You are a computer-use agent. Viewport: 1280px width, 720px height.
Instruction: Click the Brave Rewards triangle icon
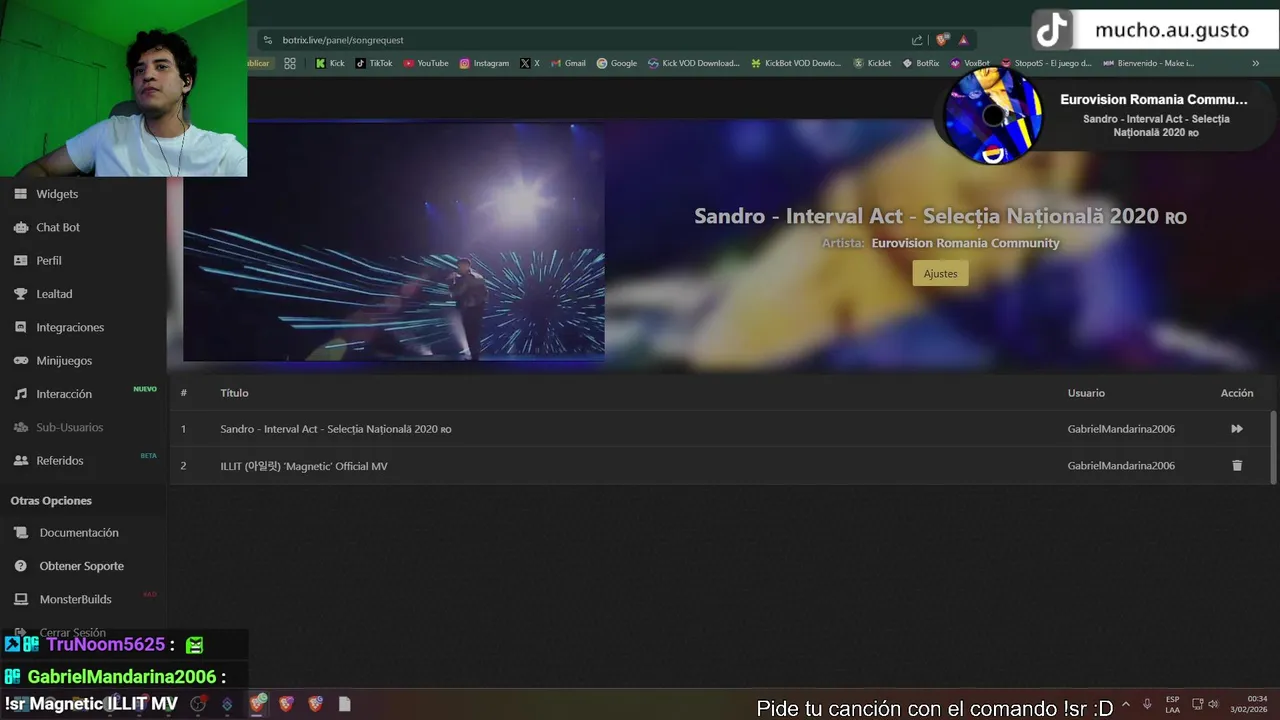[963, 40]
